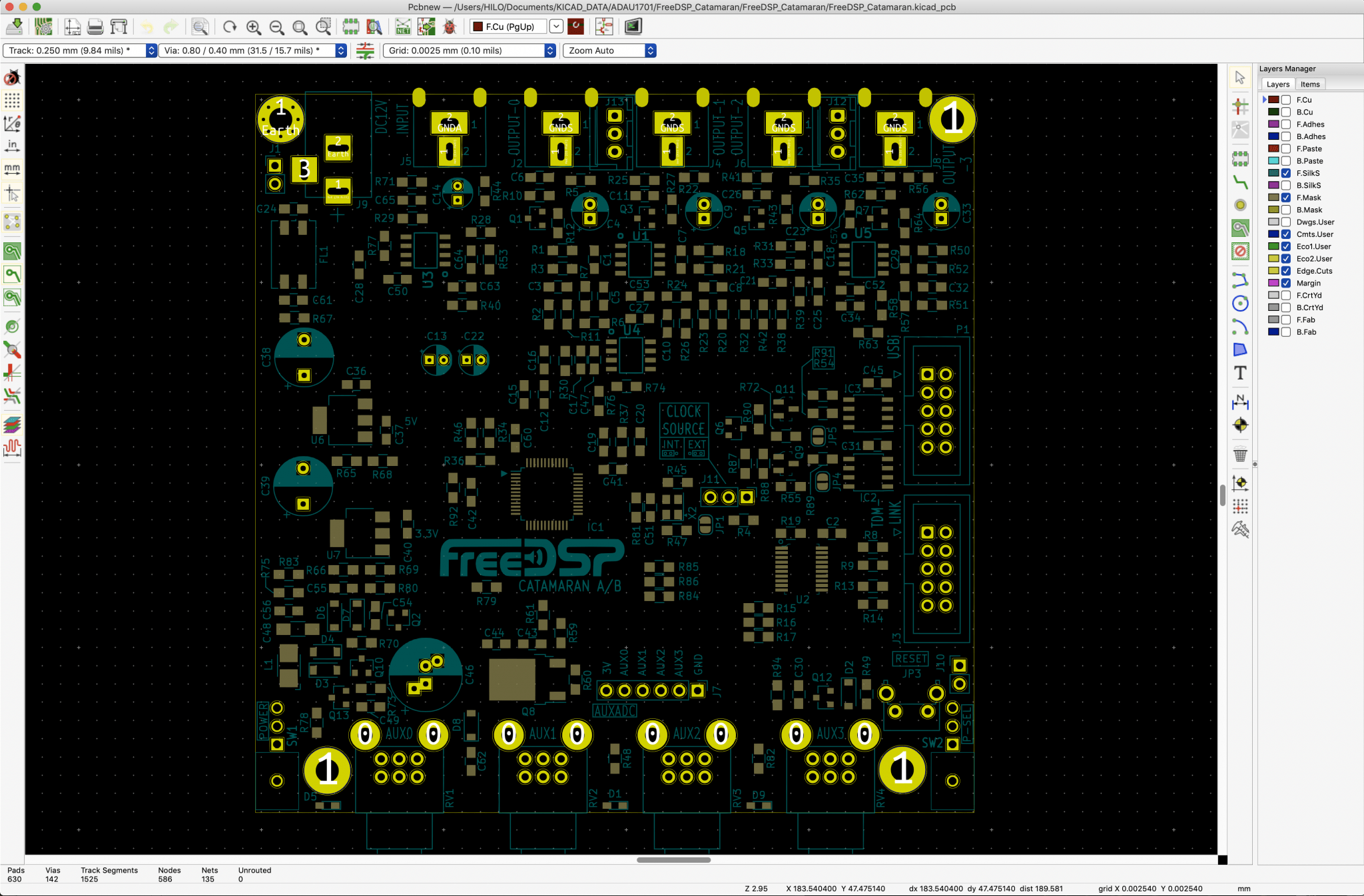Toggle grid display in left toolbar
1364x896 pixels.
(12, 101)
